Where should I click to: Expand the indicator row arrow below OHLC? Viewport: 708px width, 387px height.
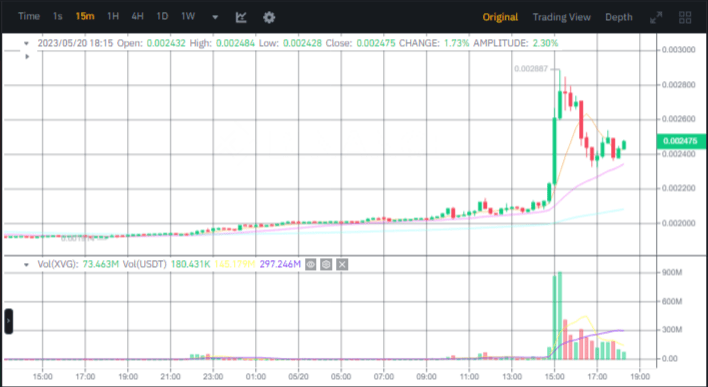[x=27, y=56]
